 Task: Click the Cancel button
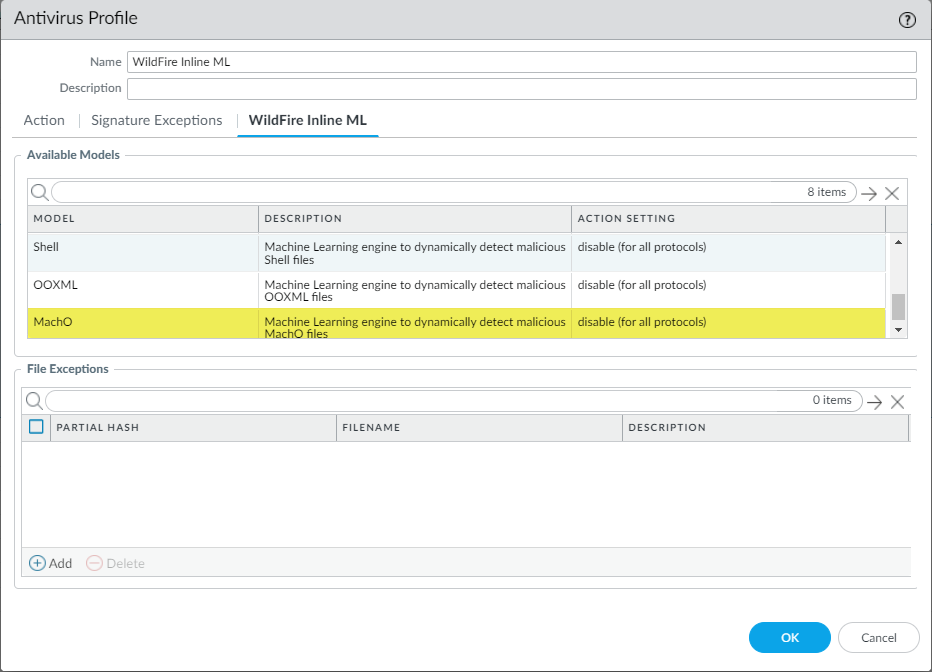878,637
